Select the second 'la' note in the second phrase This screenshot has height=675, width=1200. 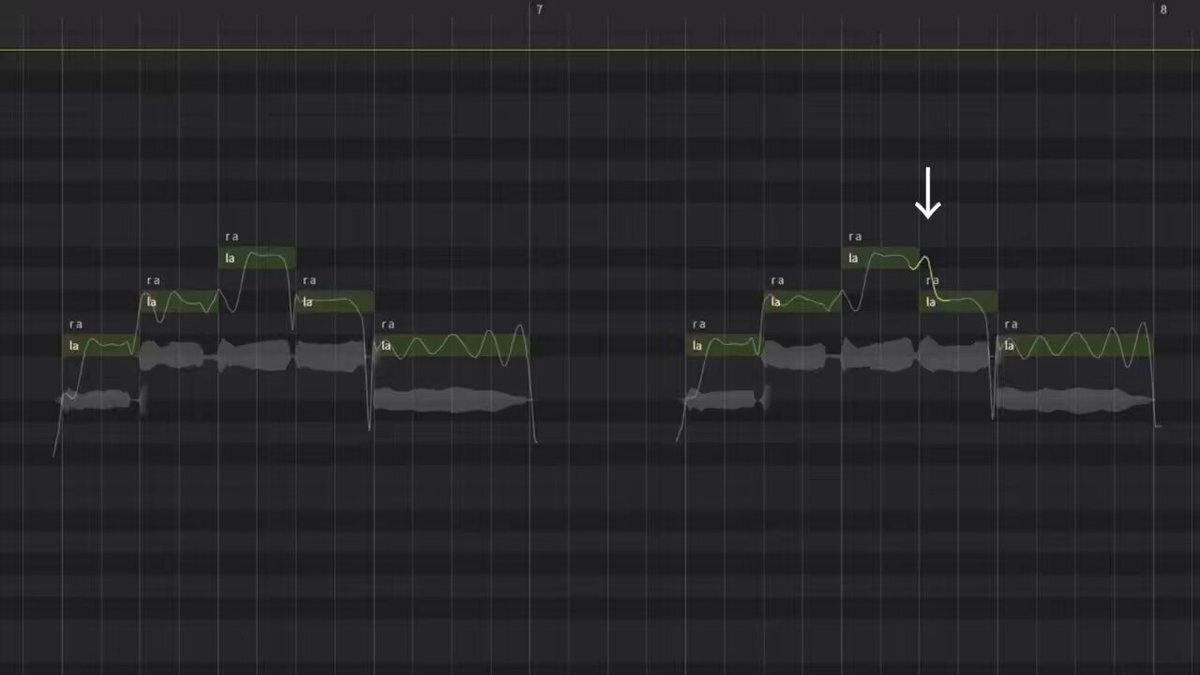(x=802, y=302)
